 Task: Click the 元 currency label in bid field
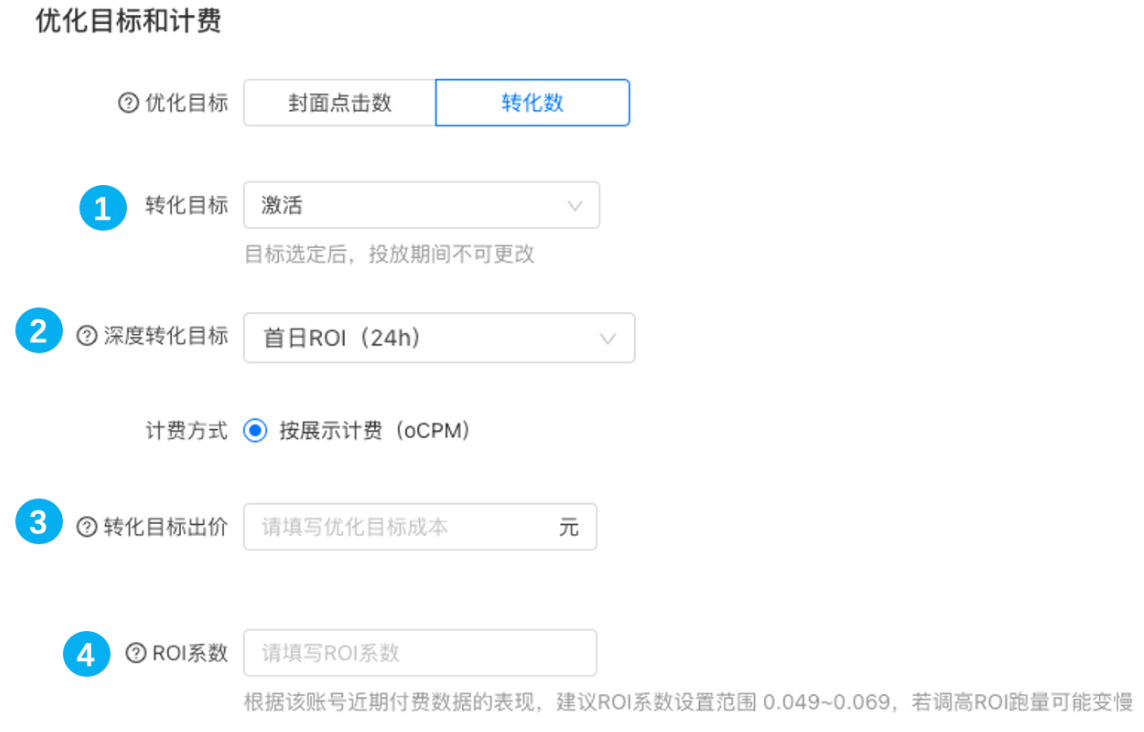(570, 526)
